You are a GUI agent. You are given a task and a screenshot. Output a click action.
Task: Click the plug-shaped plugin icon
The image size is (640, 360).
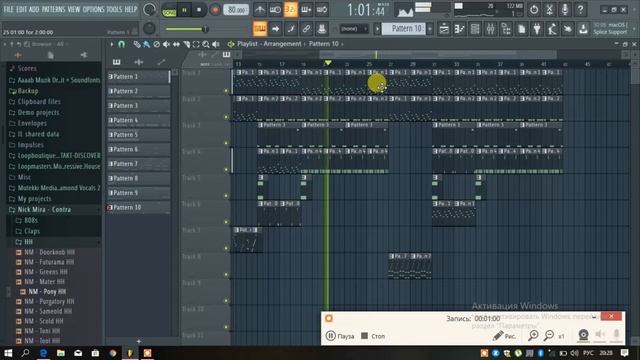pos(537,29)
